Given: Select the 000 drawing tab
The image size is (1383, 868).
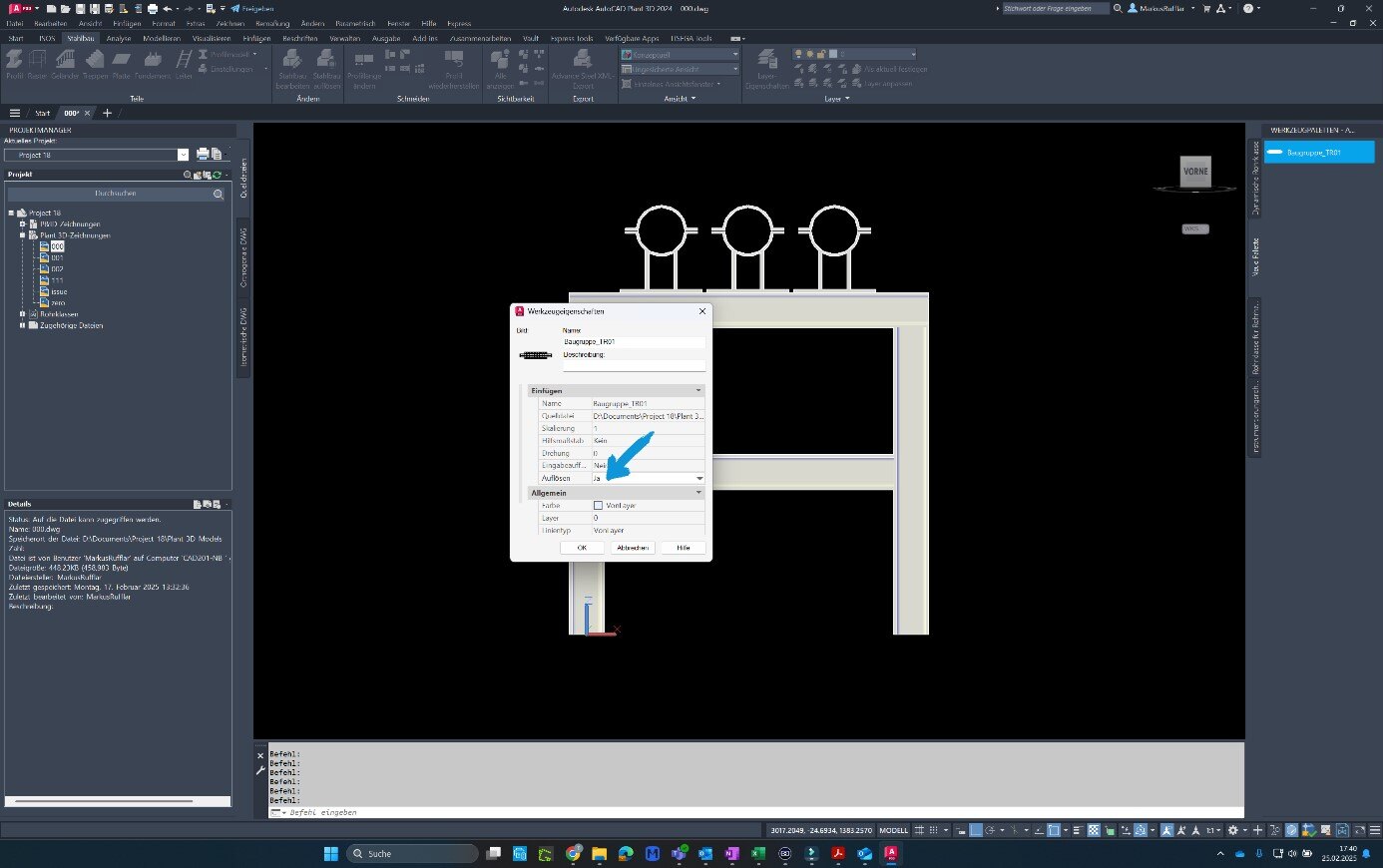Looking at the screenshot, I should tap(70, 113).
